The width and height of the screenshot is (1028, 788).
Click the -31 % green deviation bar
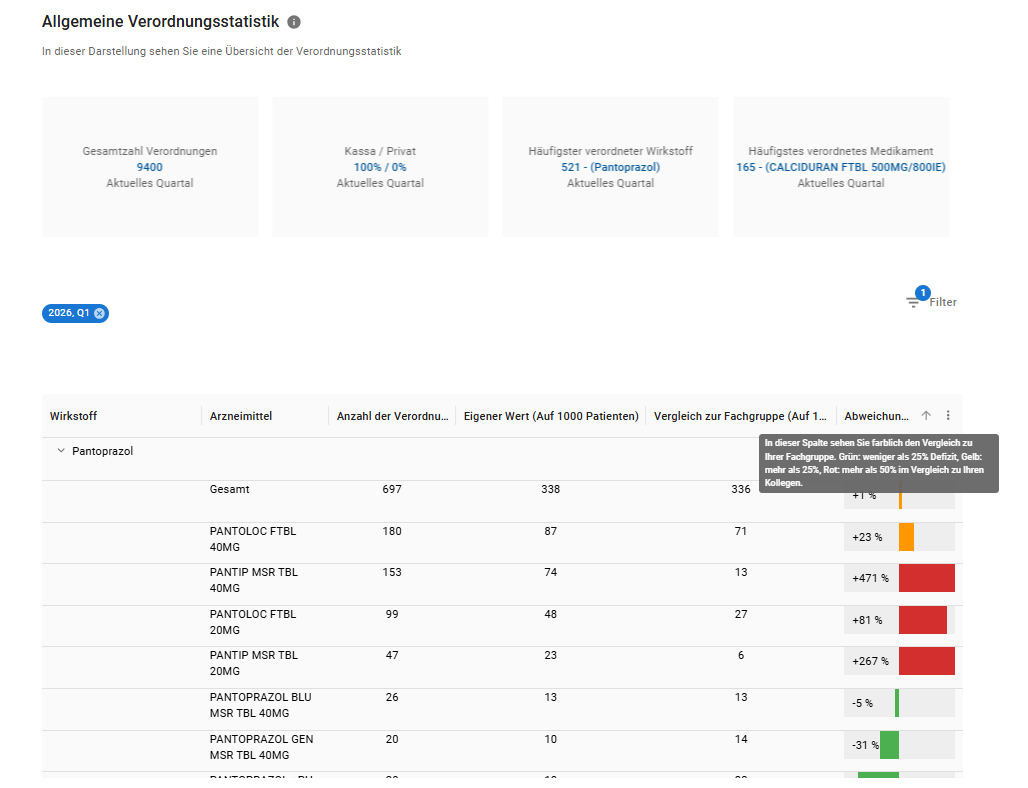(x=889, y=745)
